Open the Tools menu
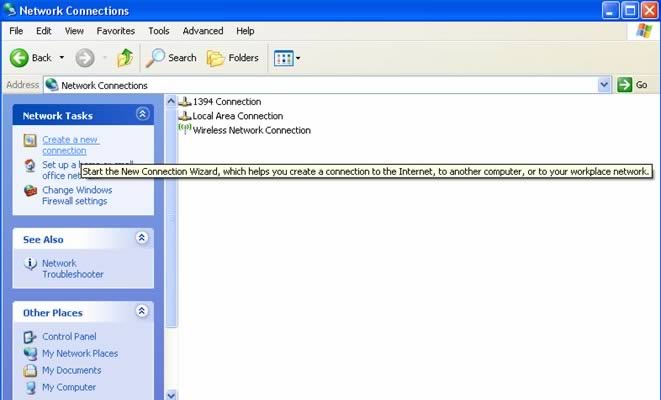Viewport: 661px width, 400px height. coord(159,31)
